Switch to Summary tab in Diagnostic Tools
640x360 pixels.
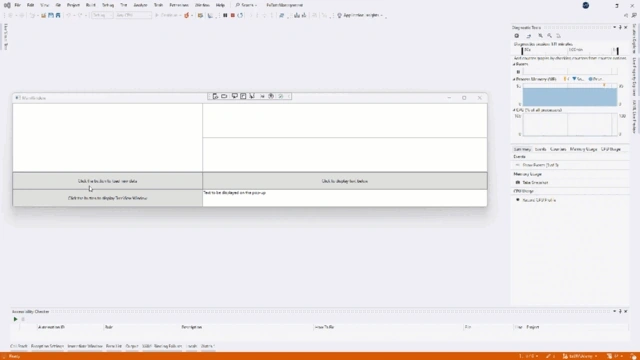coord(522,149)
